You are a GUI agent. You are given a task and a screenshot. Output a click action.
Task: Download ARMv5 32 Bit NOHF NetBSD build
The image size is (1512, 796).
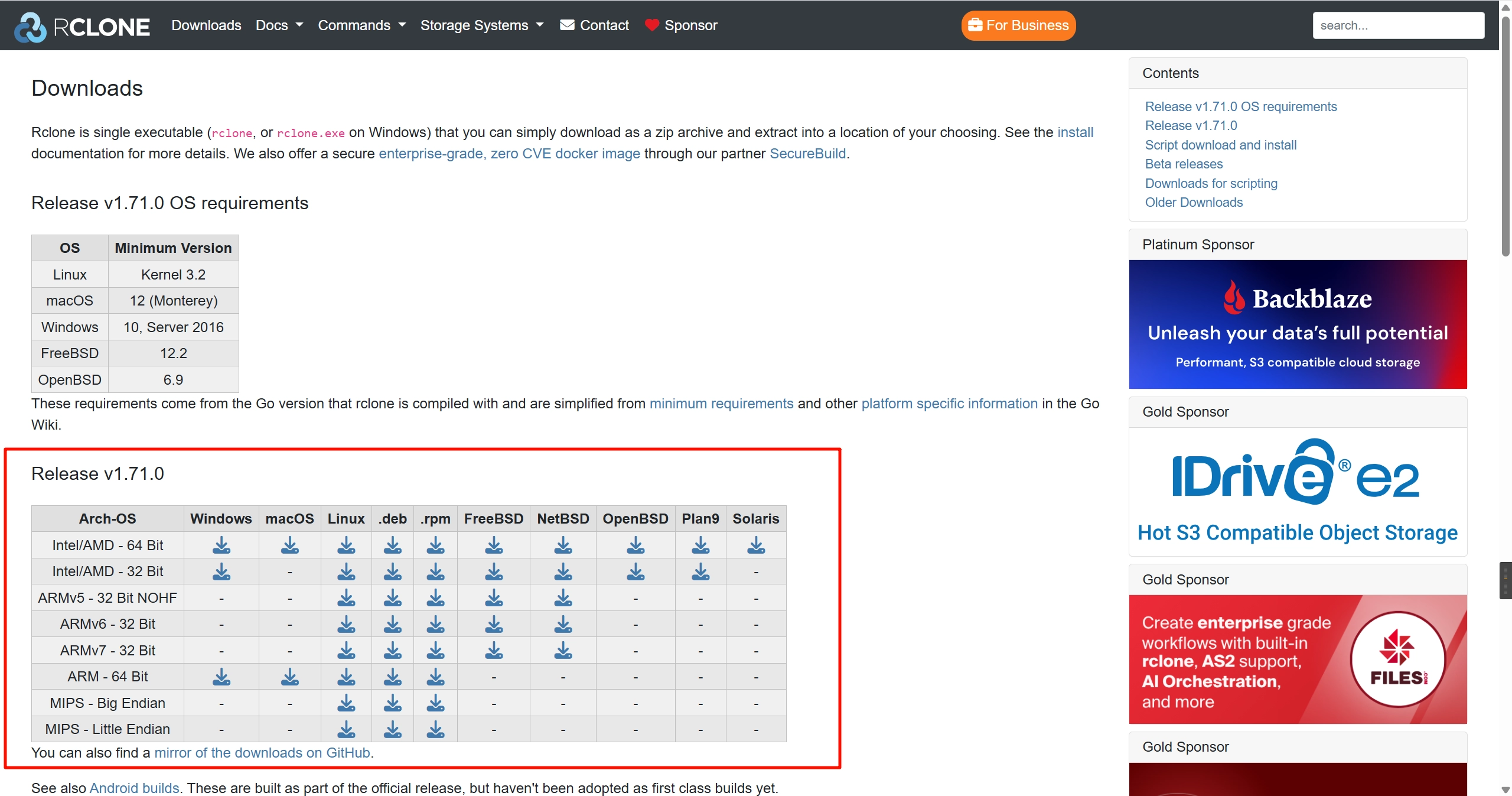pyautogui.click(x=563, y=597)
